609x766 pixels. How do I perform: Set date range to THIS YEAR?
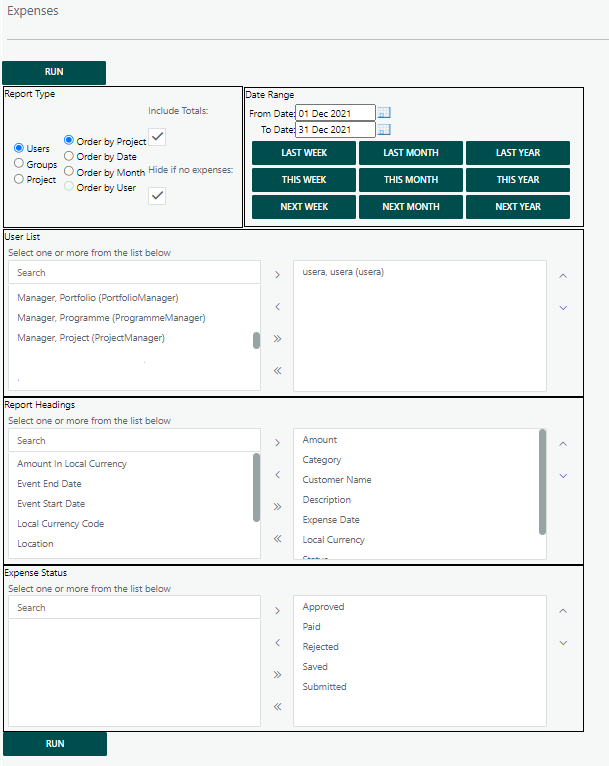coord(518,180)
